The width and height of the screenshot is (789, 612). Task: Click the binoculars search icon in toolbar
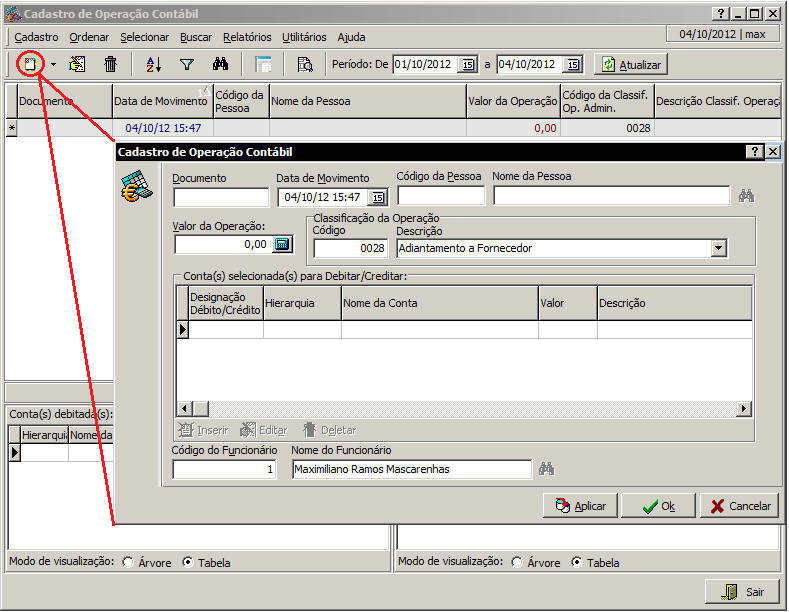click(222, 64)
